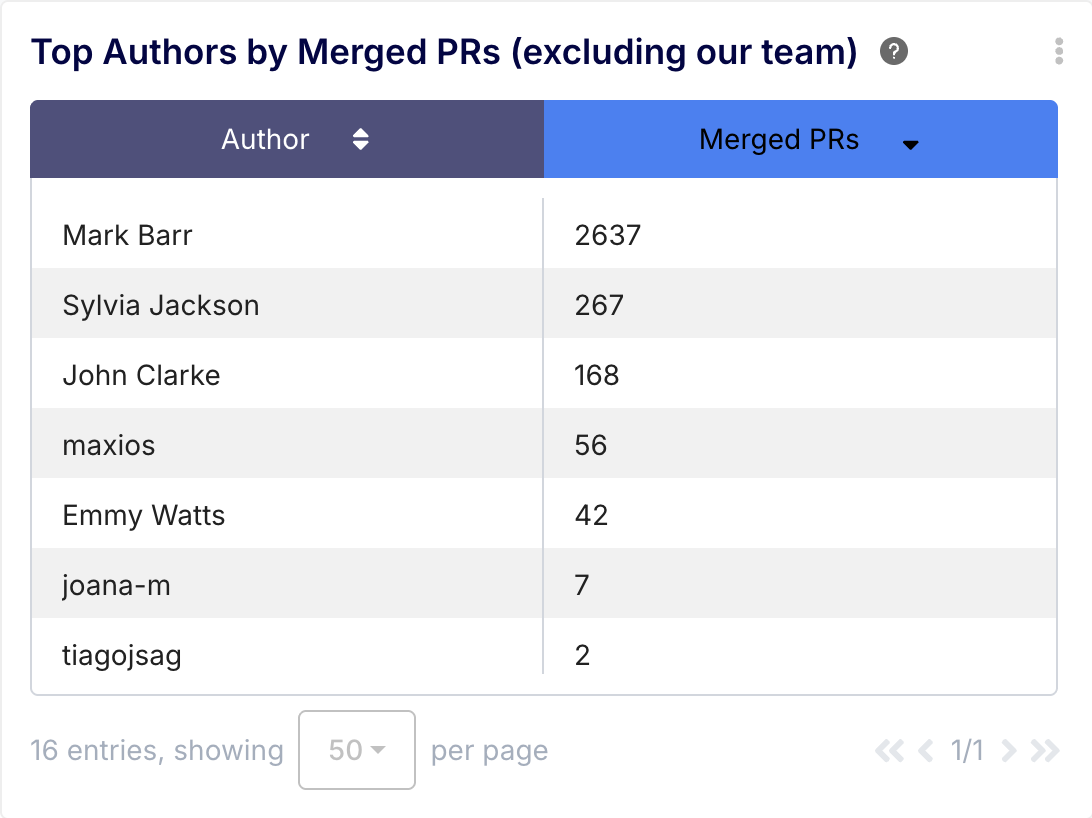Go to first page double-chevron
Image resolution: width=1092 pixels, height=818 pixels.
tap(889, 751)
